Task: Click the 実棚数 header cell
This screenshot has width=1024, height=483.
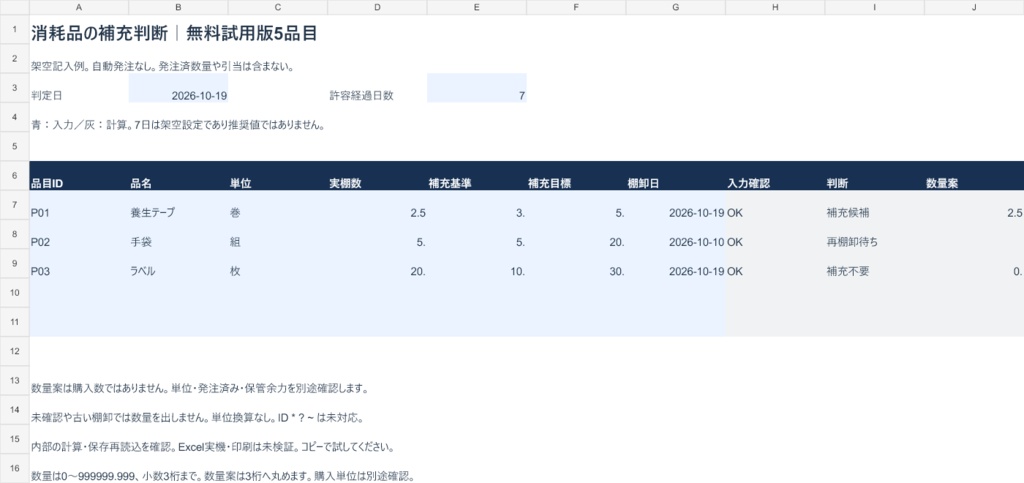Action: (377, 176)
